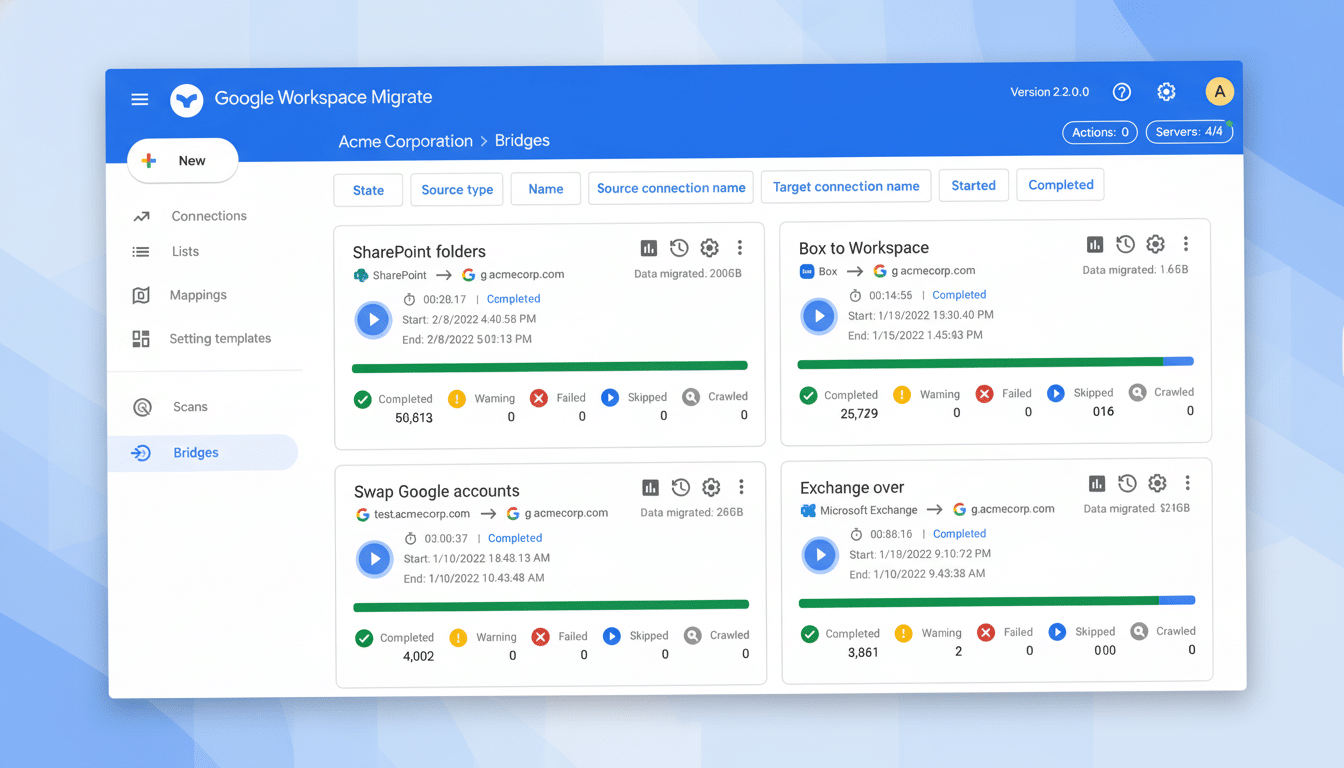Open statistics chart for SharePoint folders bridge
Viewport: 1344px width, 768px height.
pos(648,247)
